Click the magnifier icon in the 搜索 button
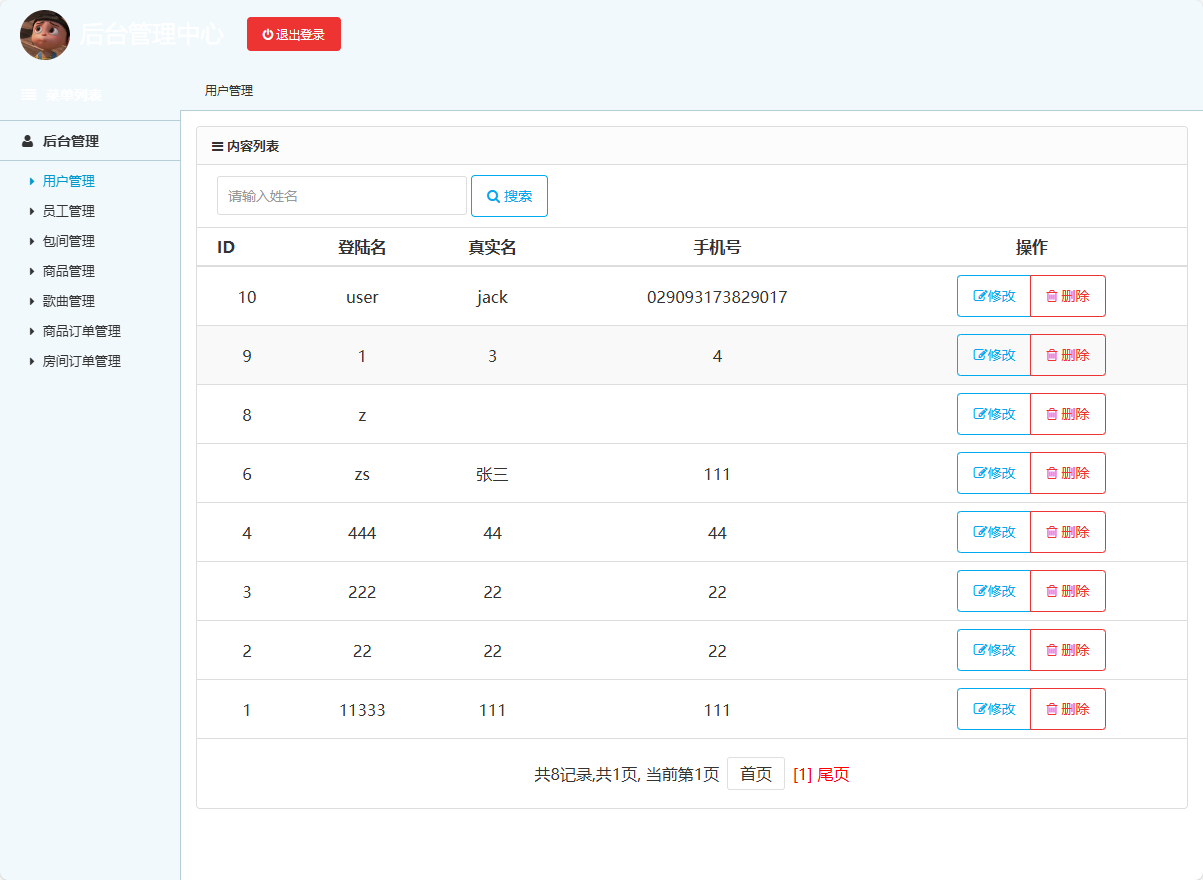 click(x=493, y=195)
